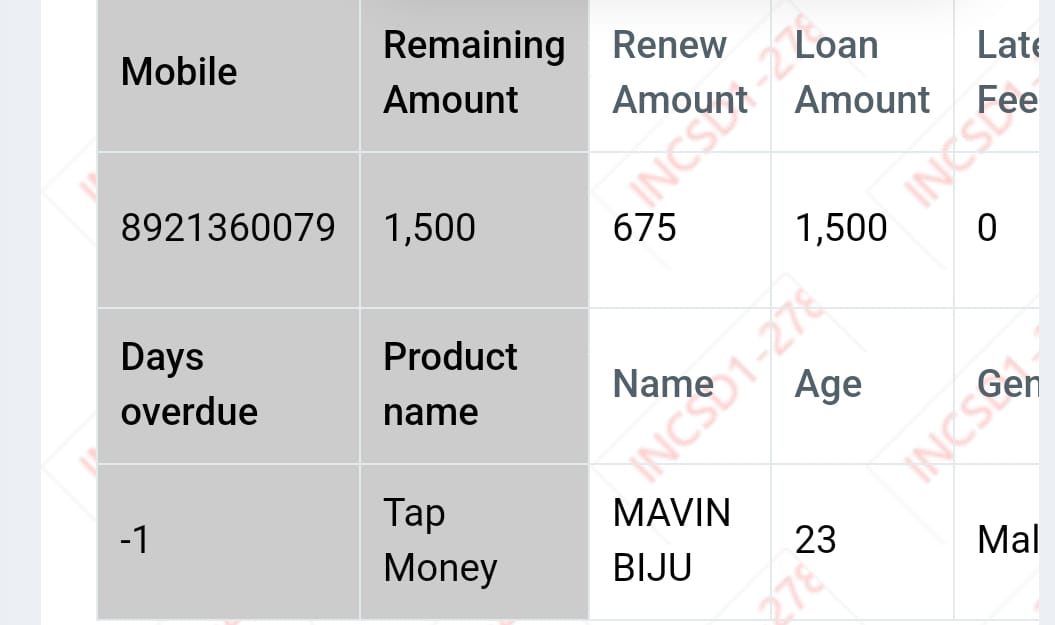Select the Remaining Amount header cell
The image size is (1055, 625).
pos(473,72)
